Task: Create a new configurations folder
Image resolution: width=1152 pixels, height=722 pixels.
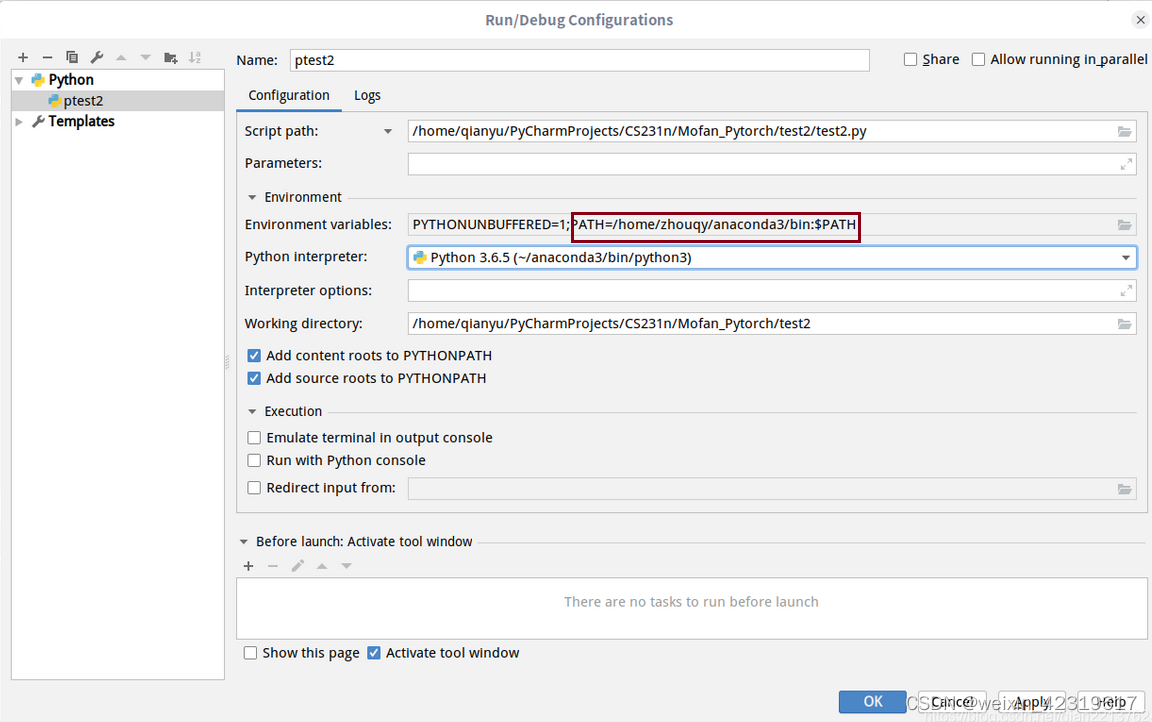Action: pyautogui.click(x=172, y=57)
